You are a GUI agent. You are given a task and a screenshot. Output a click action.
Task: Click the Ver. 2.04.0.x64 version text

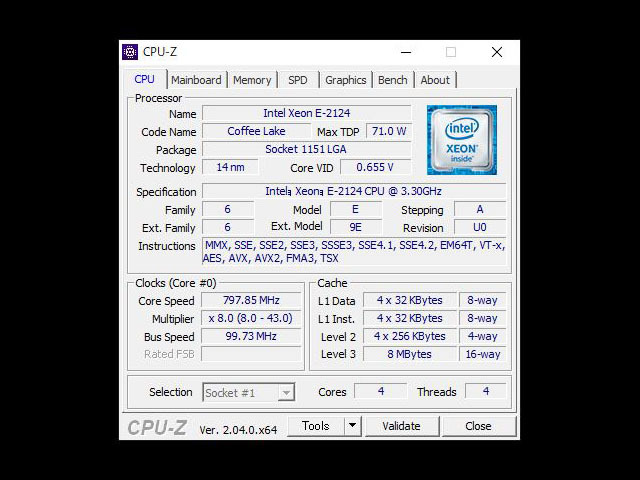coord(238,430)
